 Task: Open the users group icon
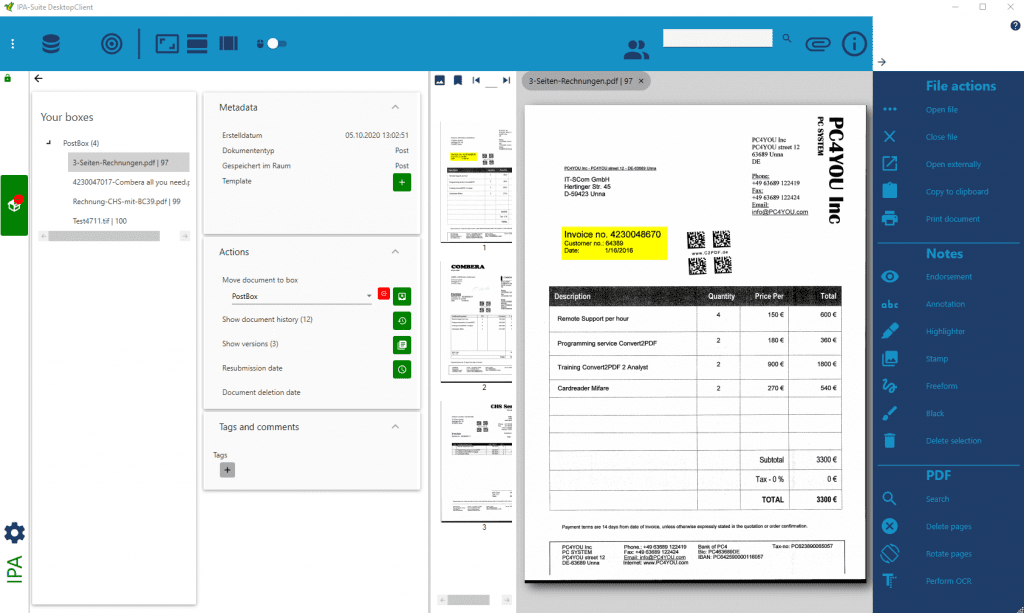click(x=636, y=49)
